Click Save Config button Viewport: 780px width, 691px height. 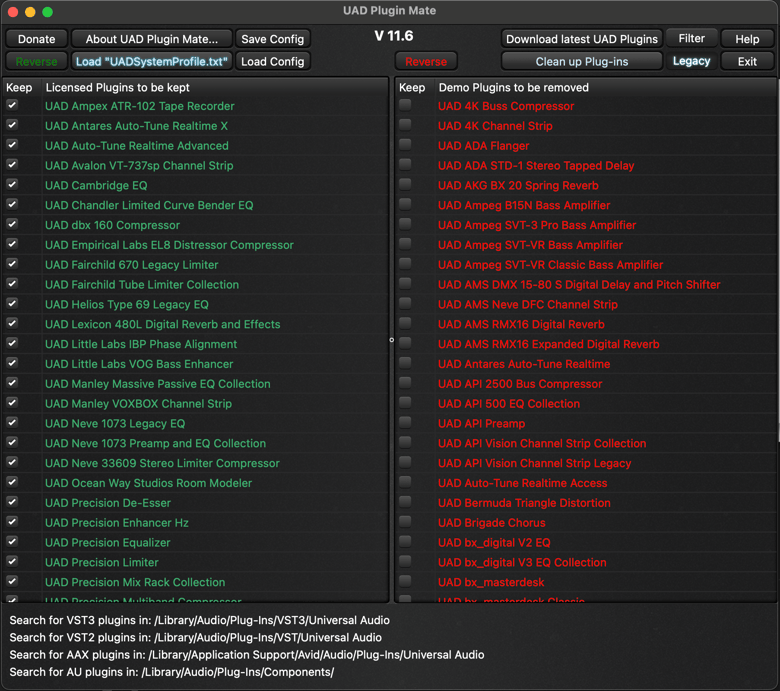point(272,39)
